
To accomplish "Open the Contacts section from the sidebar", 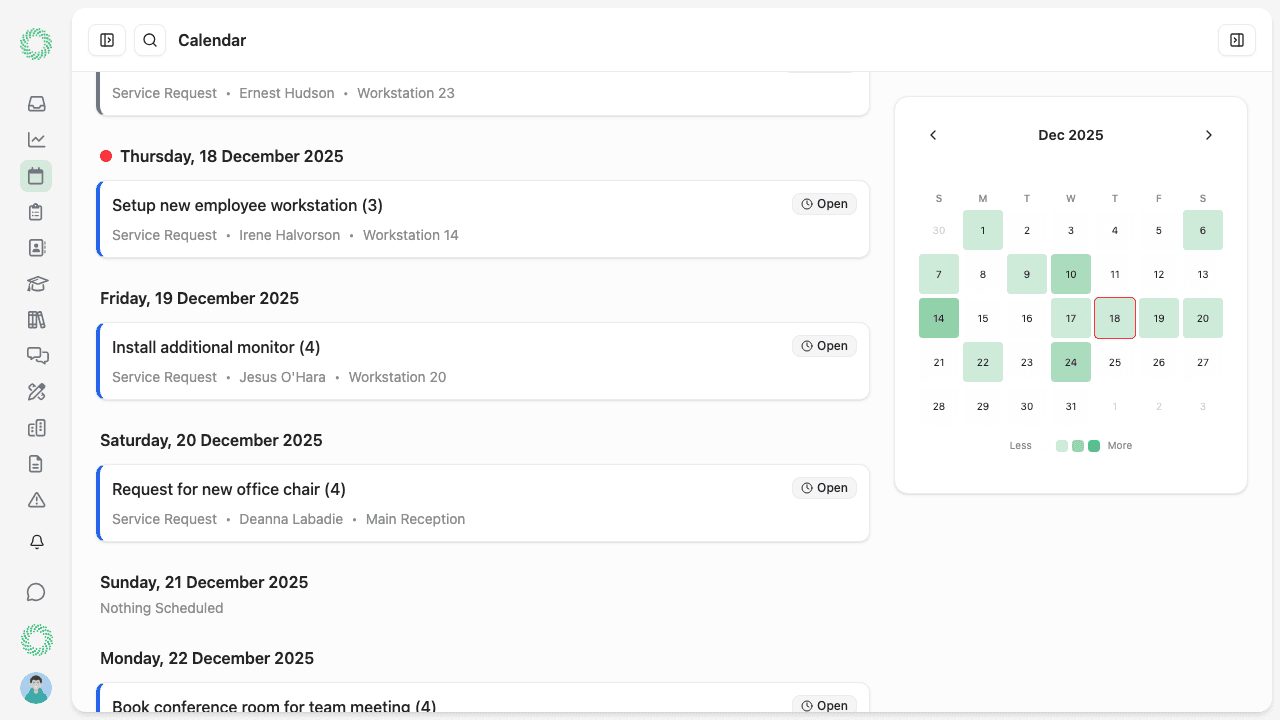I will 36,247.
